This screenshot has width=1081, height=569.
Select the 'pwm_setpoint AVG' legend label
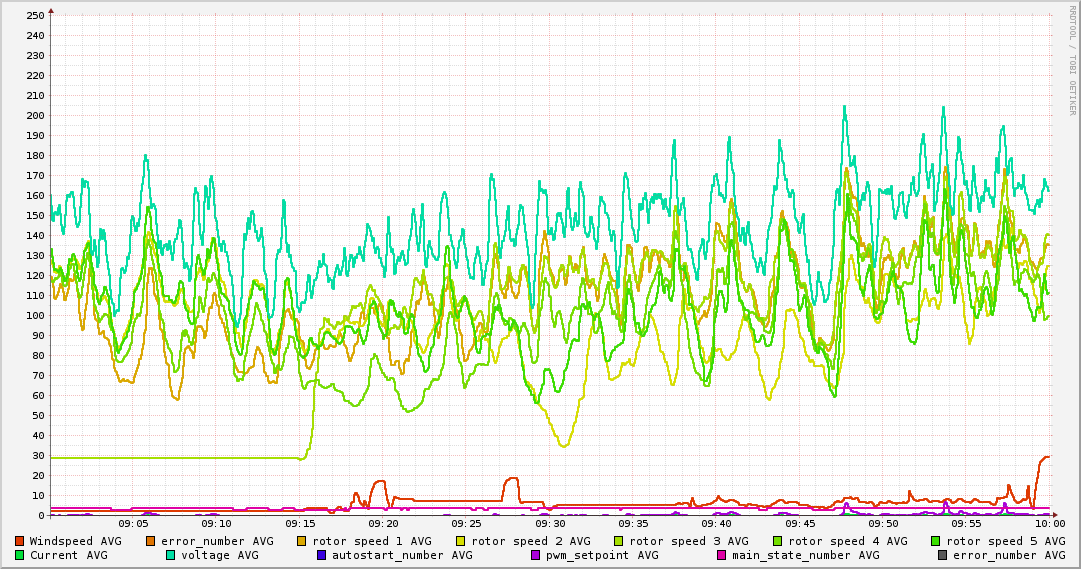pyautogui.click(x=603, y=555)
